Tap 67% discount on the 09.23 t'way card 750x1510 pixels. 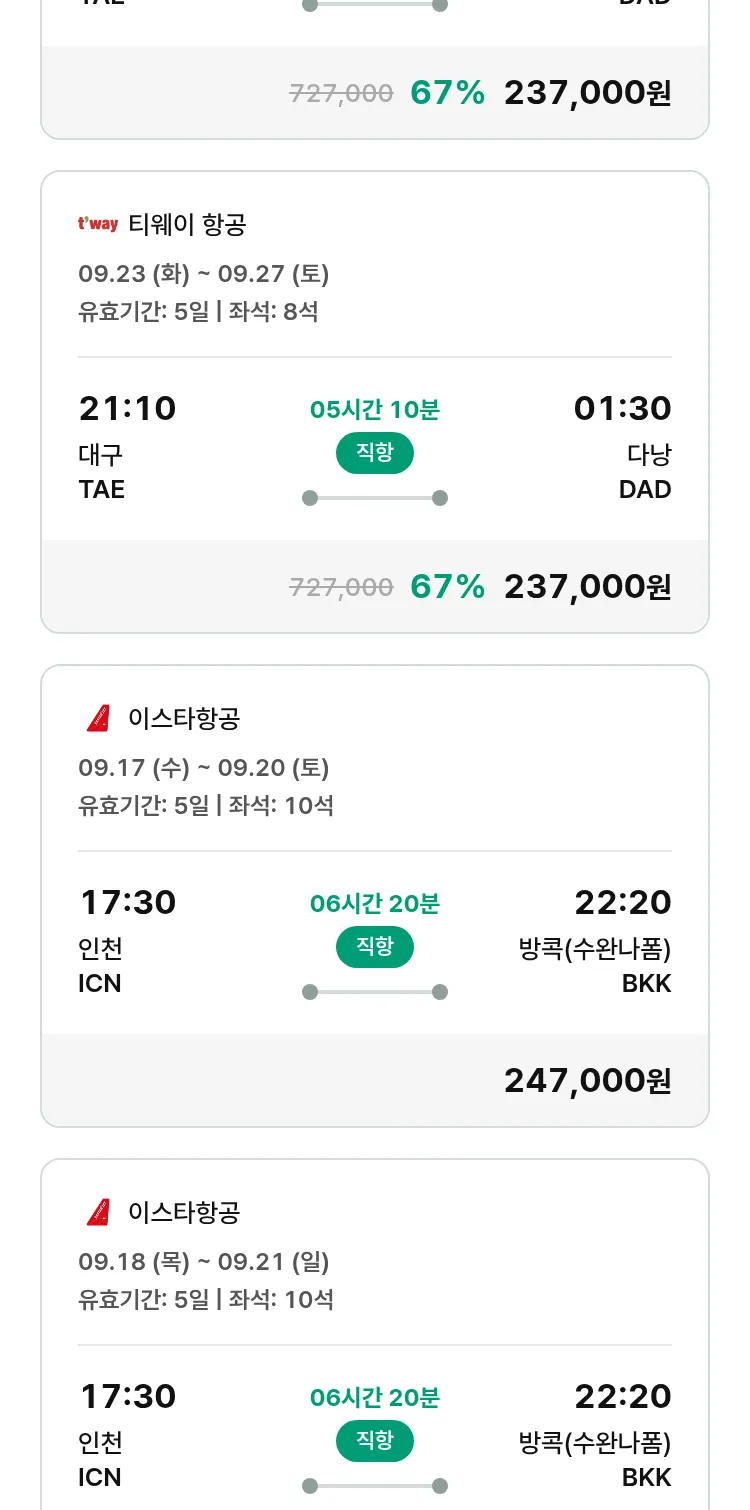[447, 586]
